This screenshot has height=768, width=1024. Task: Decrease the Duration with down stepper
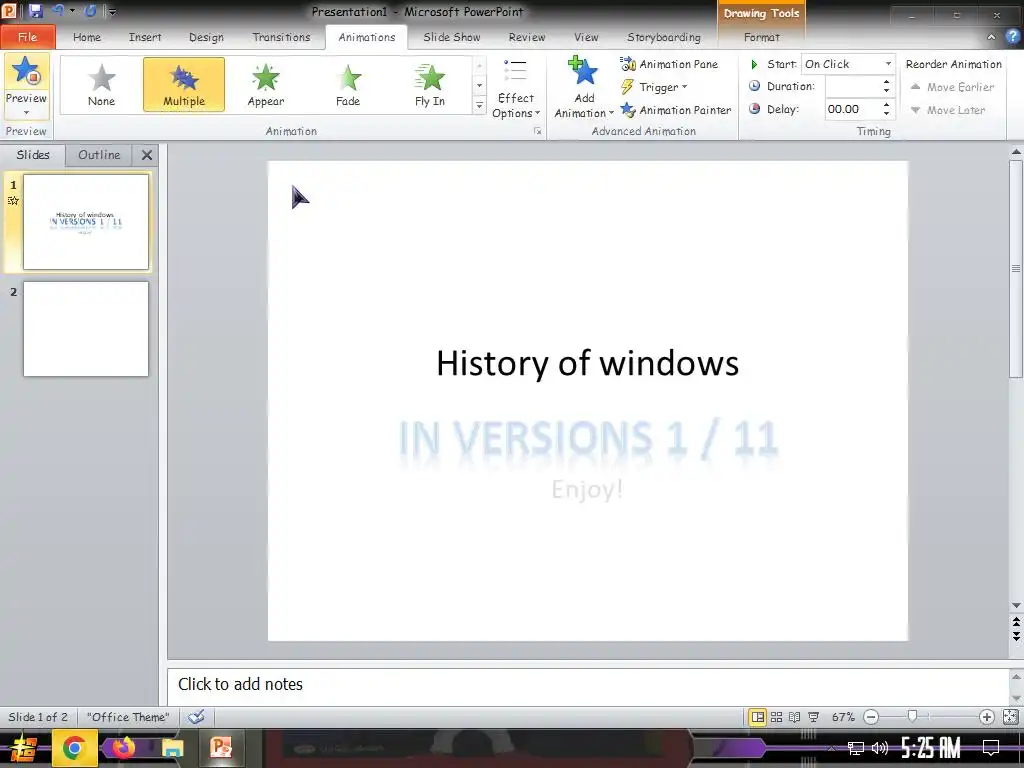(886, 91)
